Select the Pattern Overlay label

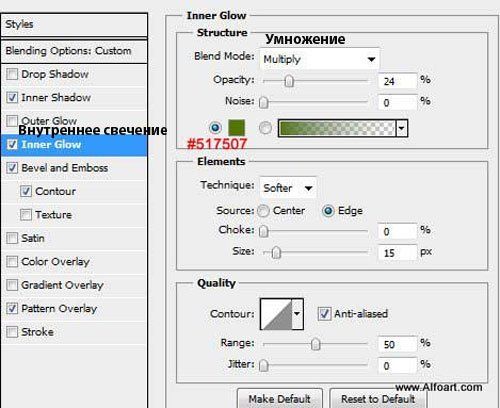pyautogui.click(x=59, y=308)
